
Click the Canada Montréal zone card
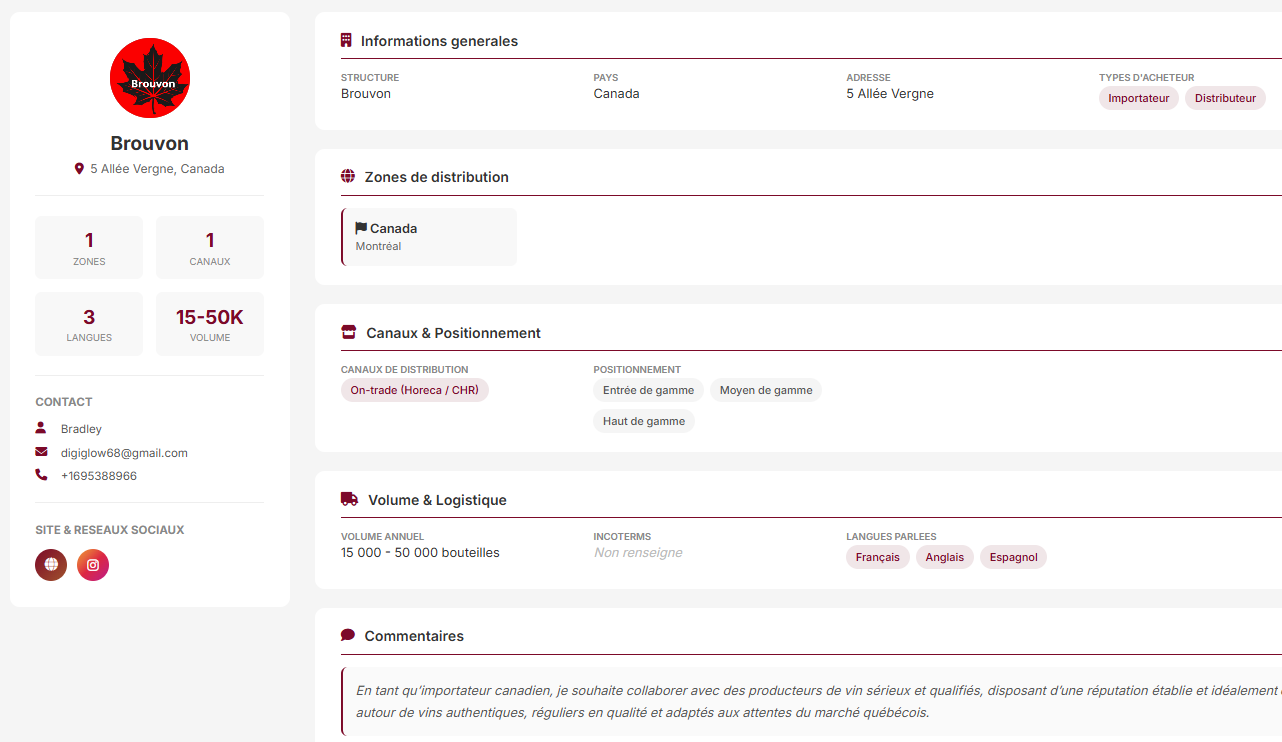tap(429, 237)
